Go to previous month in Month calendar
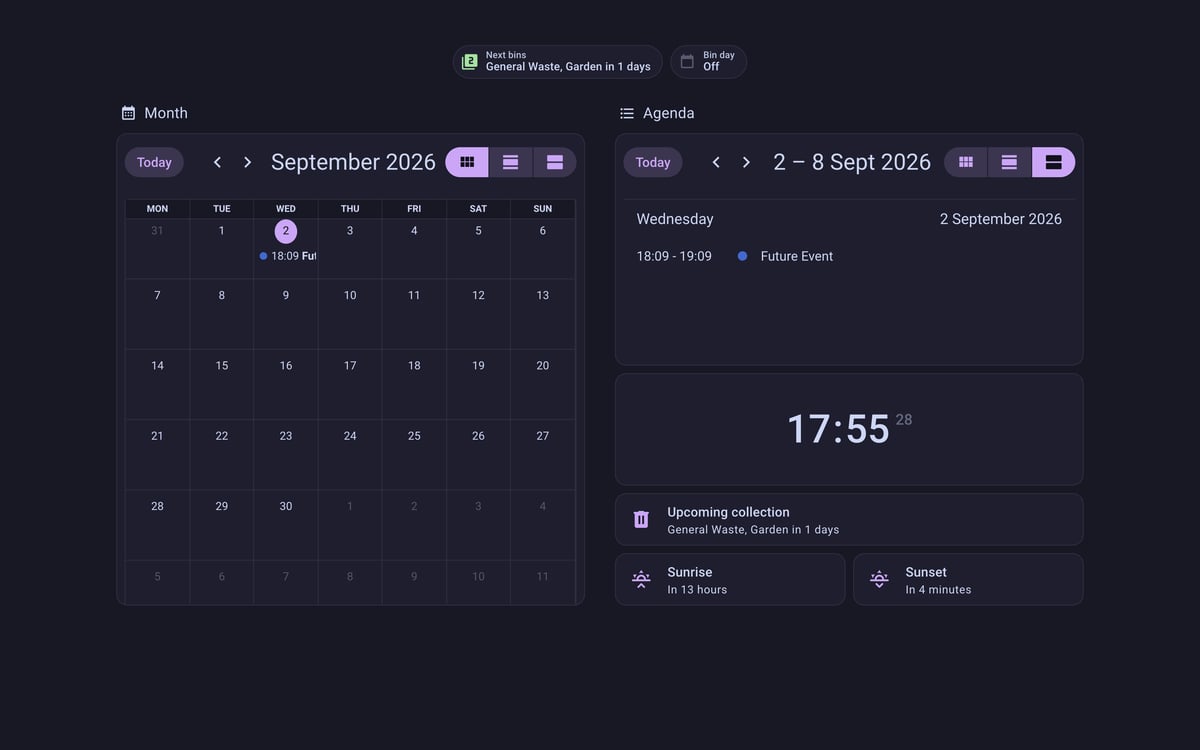This screenshot has width=1200, height=750. [217, 162]
